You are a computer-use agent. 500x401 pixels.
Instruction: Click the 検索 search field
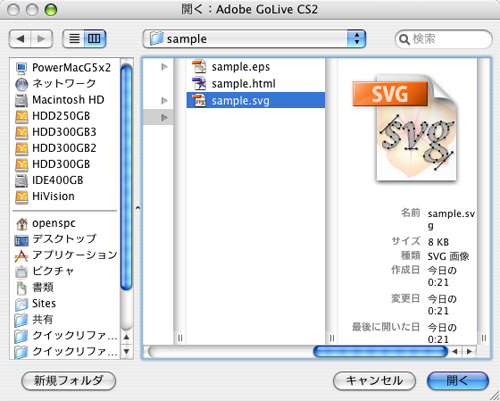tap(444, 39)
